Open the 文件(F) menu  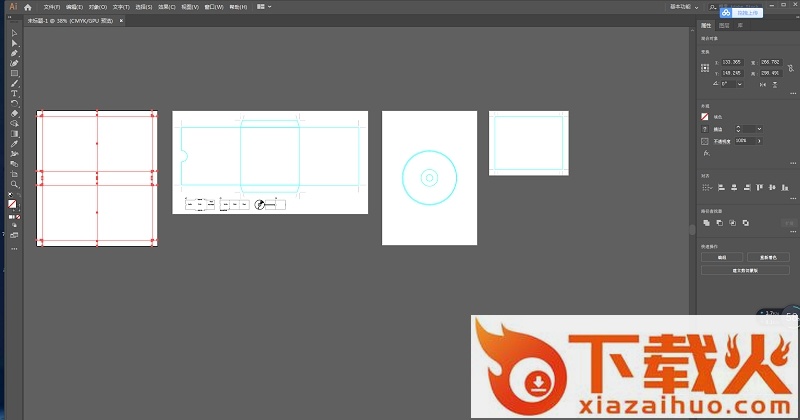53,6
